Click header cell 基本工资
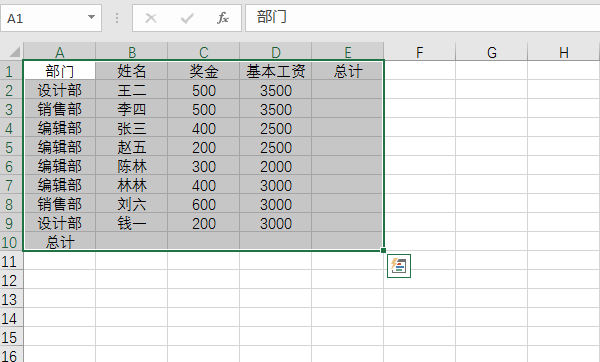Viewport: 600px width, 362px height. click(276, 70)
